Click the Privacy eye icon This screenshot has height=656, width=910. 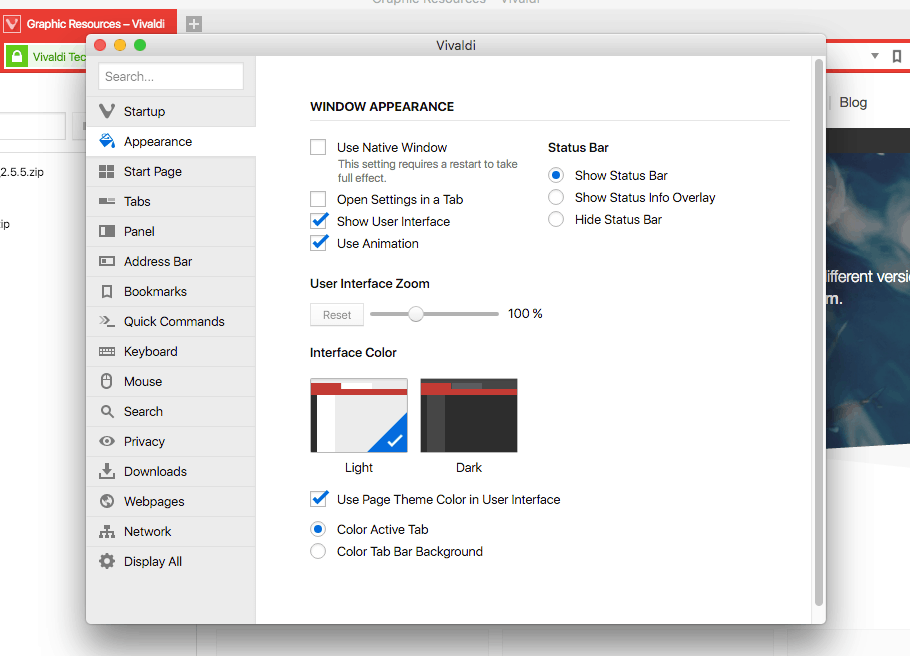[x=107, y=441]
